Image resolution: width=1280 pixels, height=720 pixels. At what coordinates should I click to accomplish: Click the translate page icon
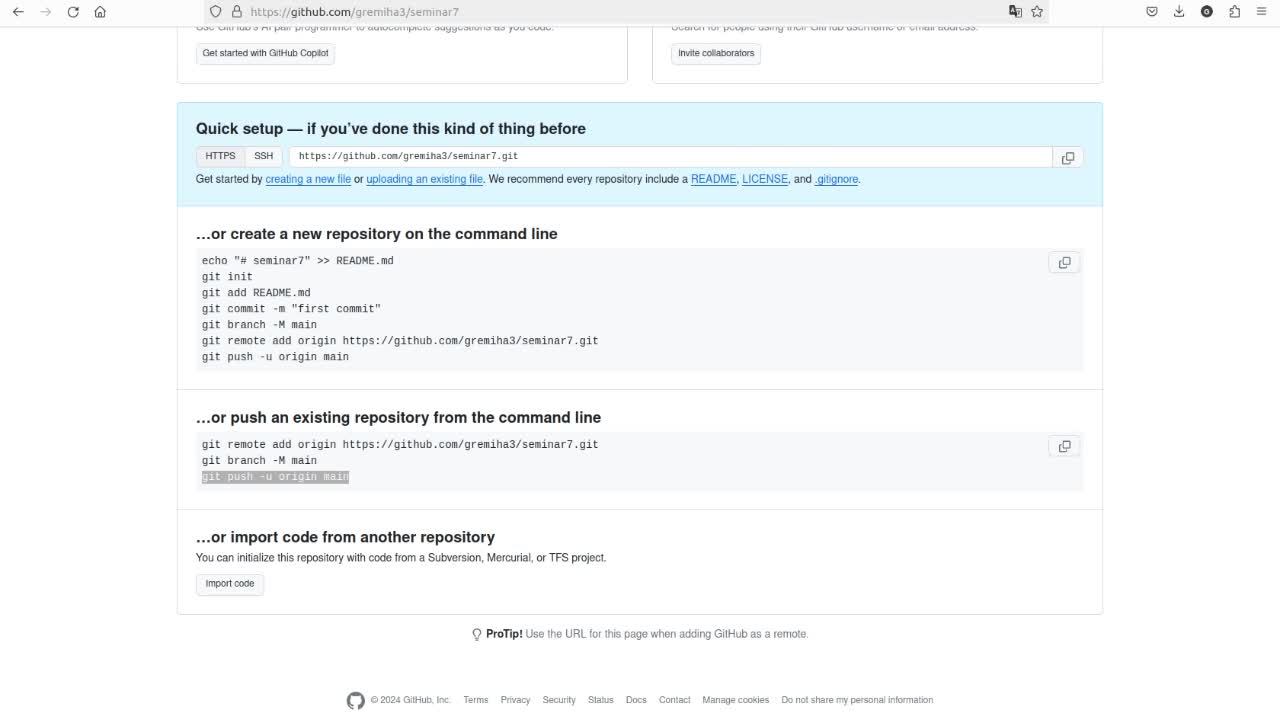pos(1015,12)
